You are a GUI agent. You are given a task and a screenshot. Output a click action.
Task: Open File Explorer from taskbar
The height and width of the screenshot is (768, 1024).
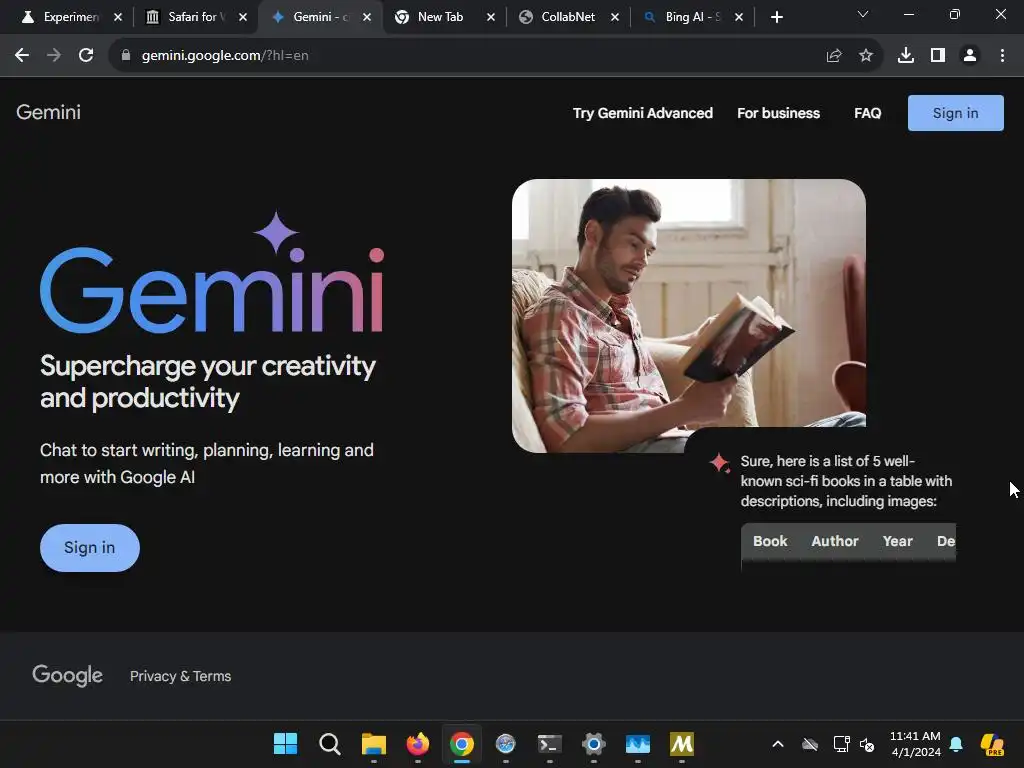pos(374,743)
